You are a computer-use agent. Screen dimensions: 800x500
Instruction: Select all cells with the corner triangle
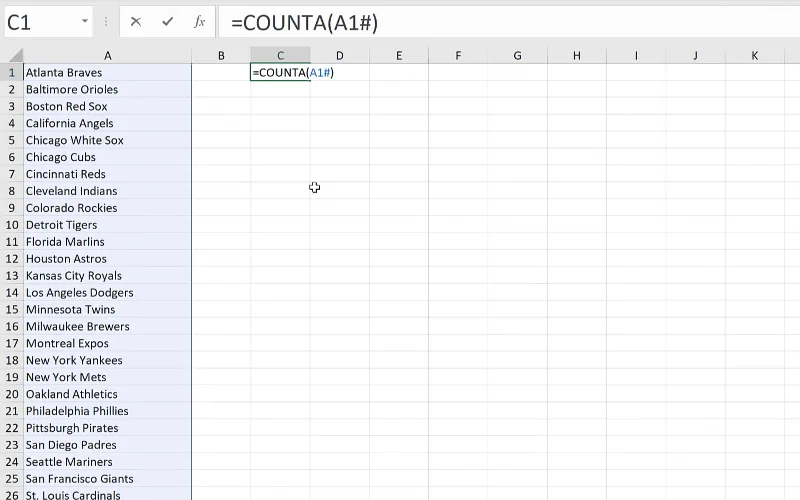pos(16,55)
